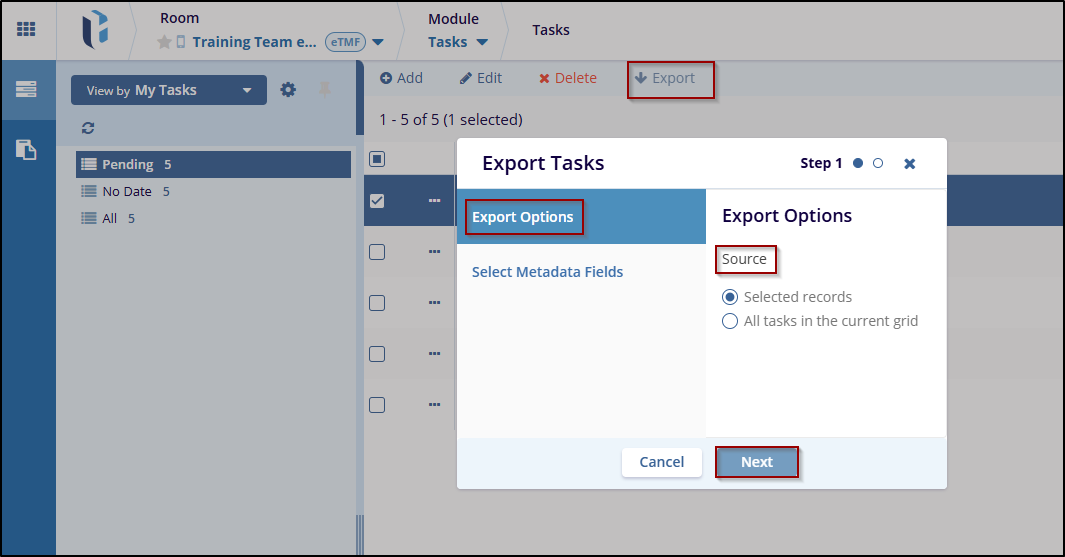Open the task view settings gear
Viewport: 1065px width, 557px height.
[x=288, y=90]
